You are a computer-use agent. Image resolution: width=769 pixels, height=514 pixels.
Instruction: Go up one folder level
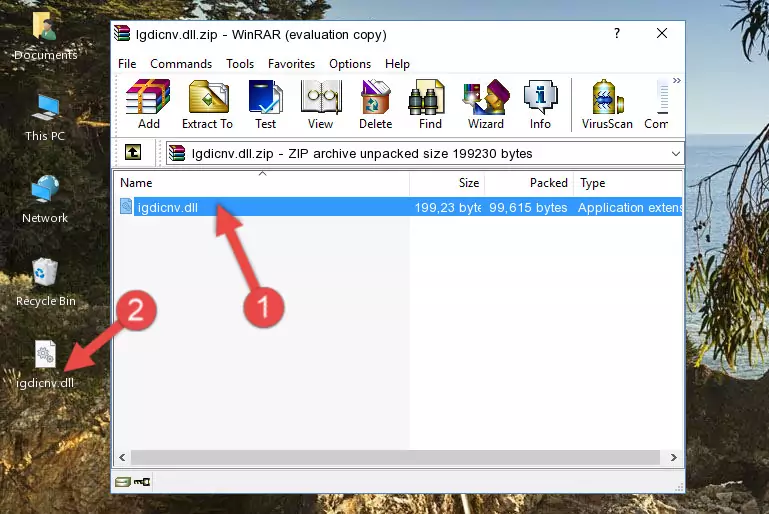133,153
